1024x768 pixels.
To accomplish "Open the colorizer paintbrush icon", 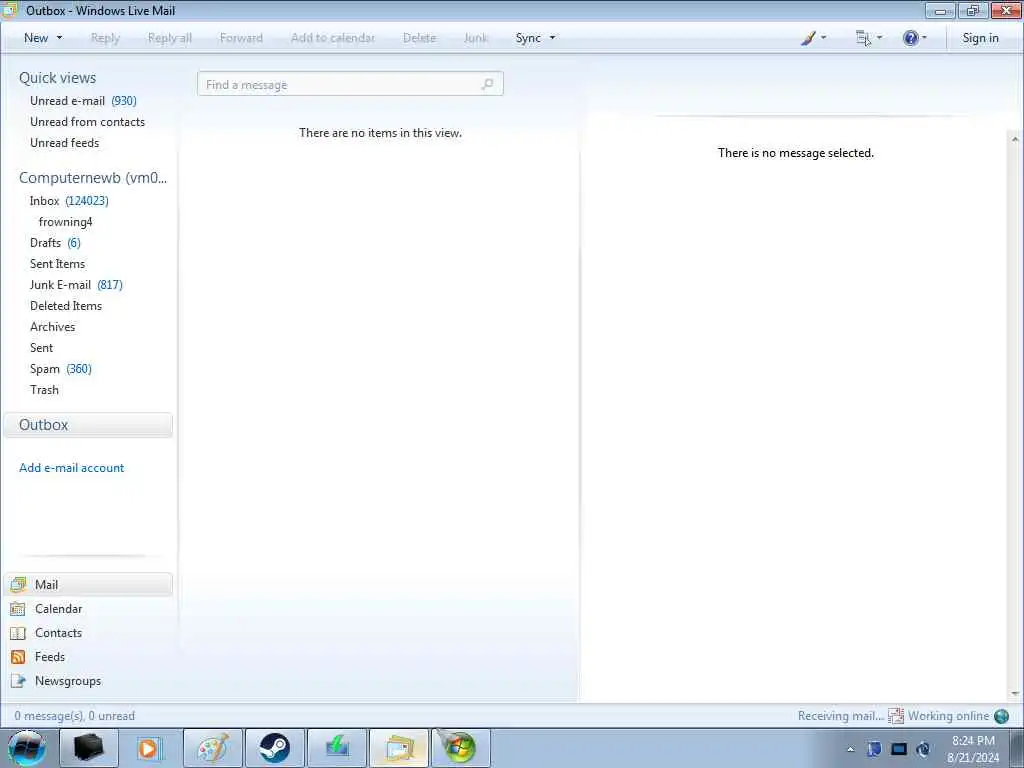I will tap(808, 38).
